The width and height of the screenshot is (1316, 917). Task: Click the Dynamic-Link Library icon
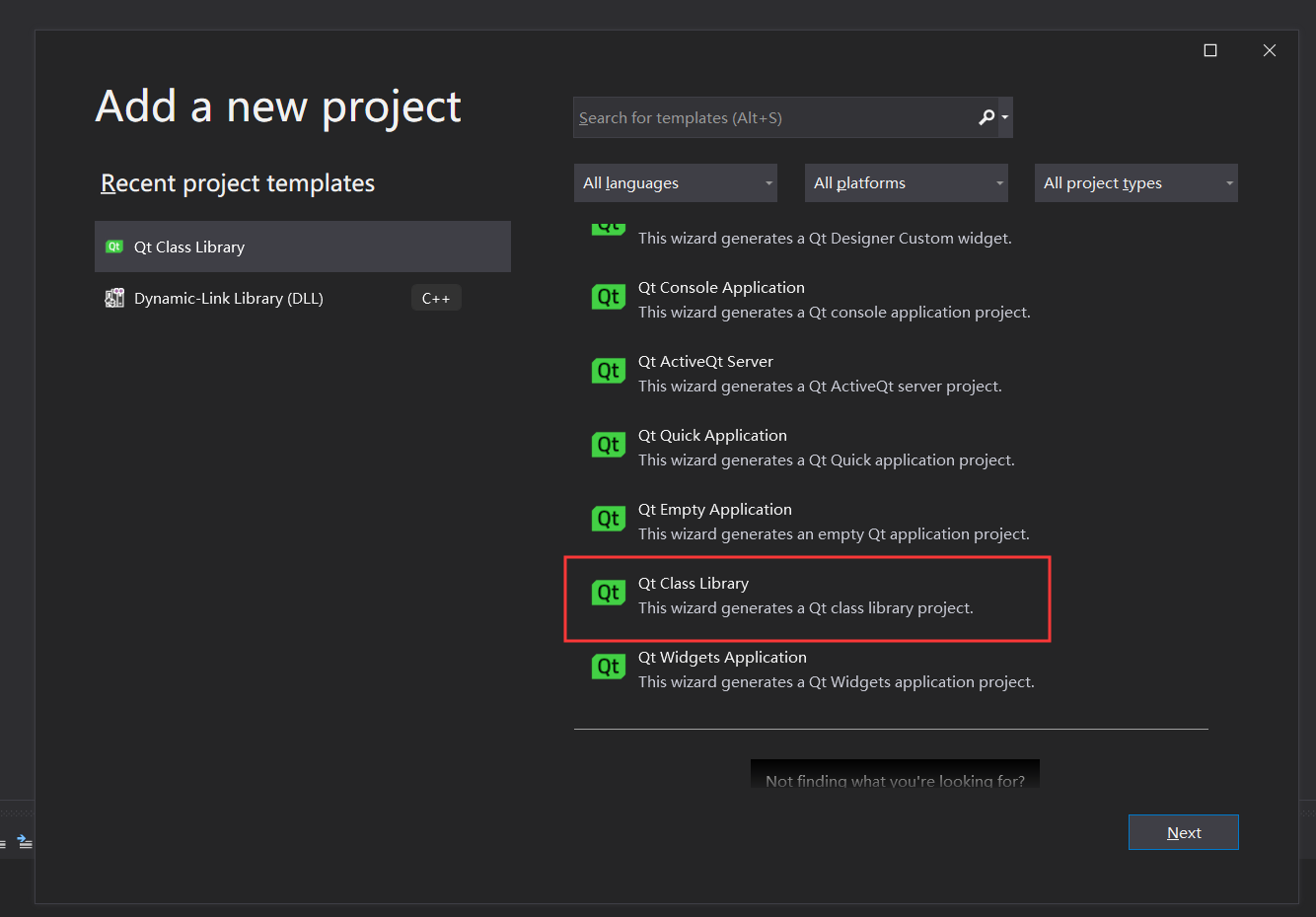(114, 298)
